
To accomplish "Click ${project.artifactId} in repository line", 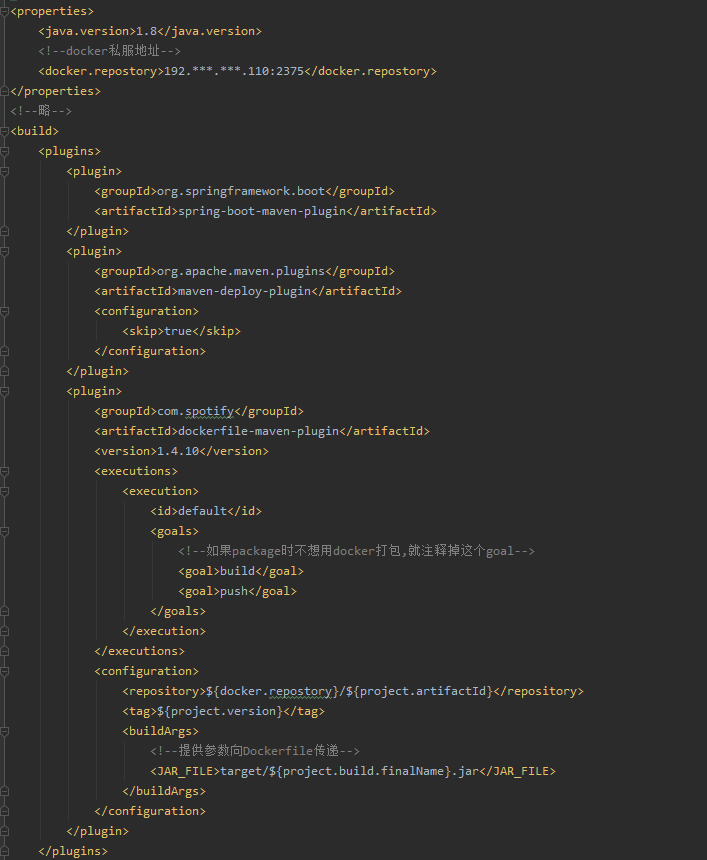I will point(420,691).
